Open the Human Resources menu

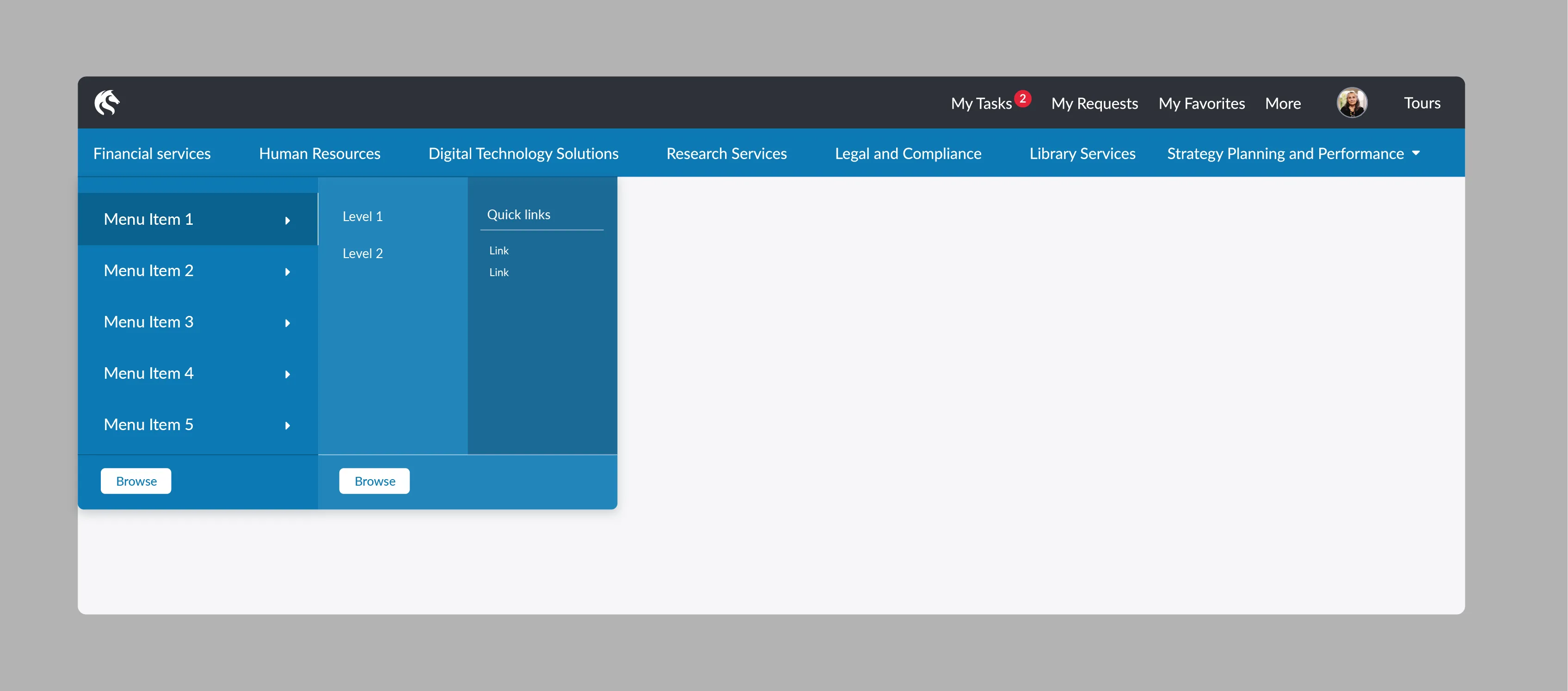320,154
